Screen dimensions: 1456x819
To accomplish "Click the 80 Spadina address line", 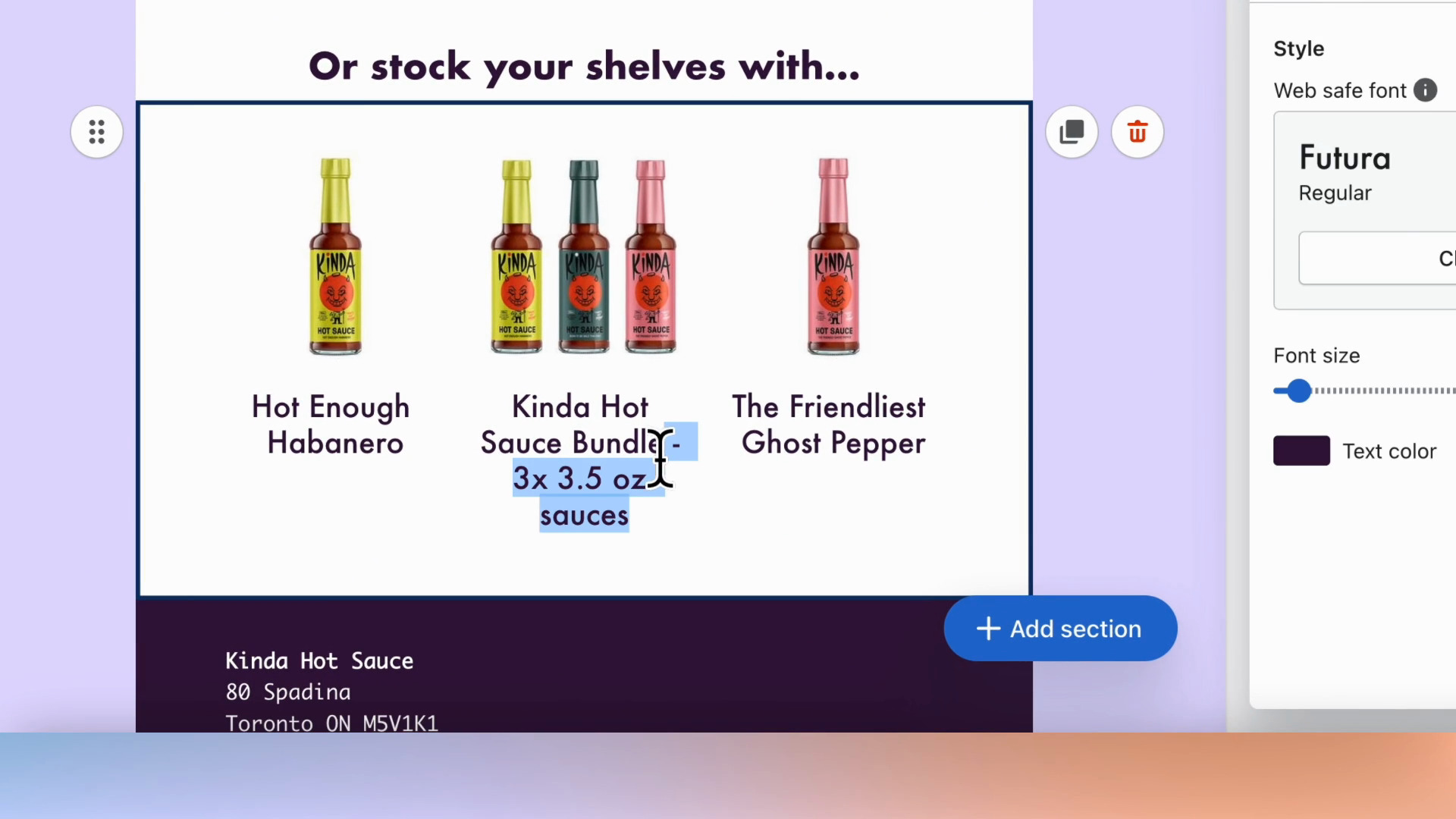I will [x=288, y=692].
